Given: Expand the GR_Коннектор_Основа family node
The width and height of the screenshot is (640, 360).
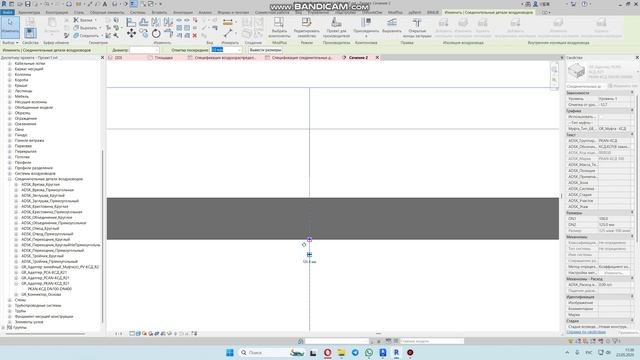Looking at the screenshot, I should (x=16, y=294).
